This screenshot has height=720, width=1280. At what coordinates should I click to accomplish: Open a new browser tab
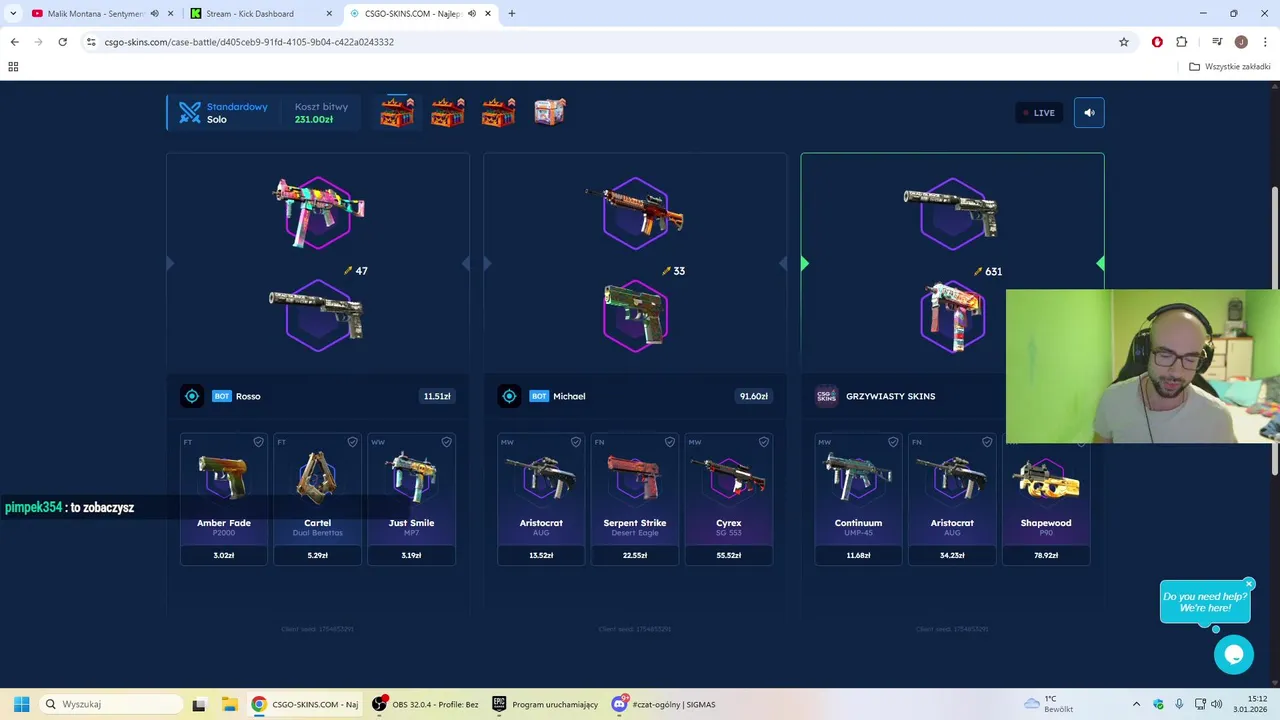tap(512, 14)
